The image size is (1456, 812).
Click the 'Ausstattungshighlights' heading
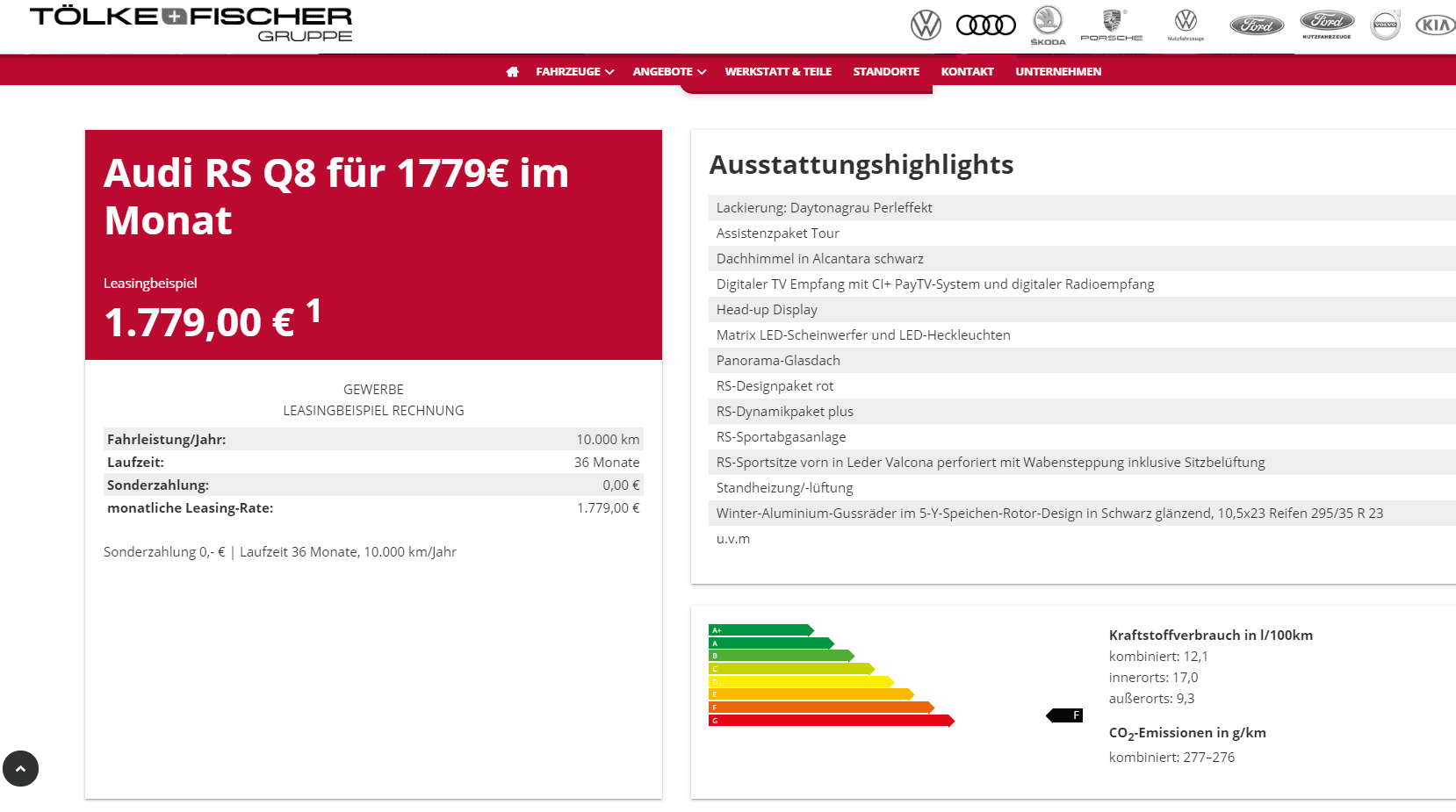861,164
